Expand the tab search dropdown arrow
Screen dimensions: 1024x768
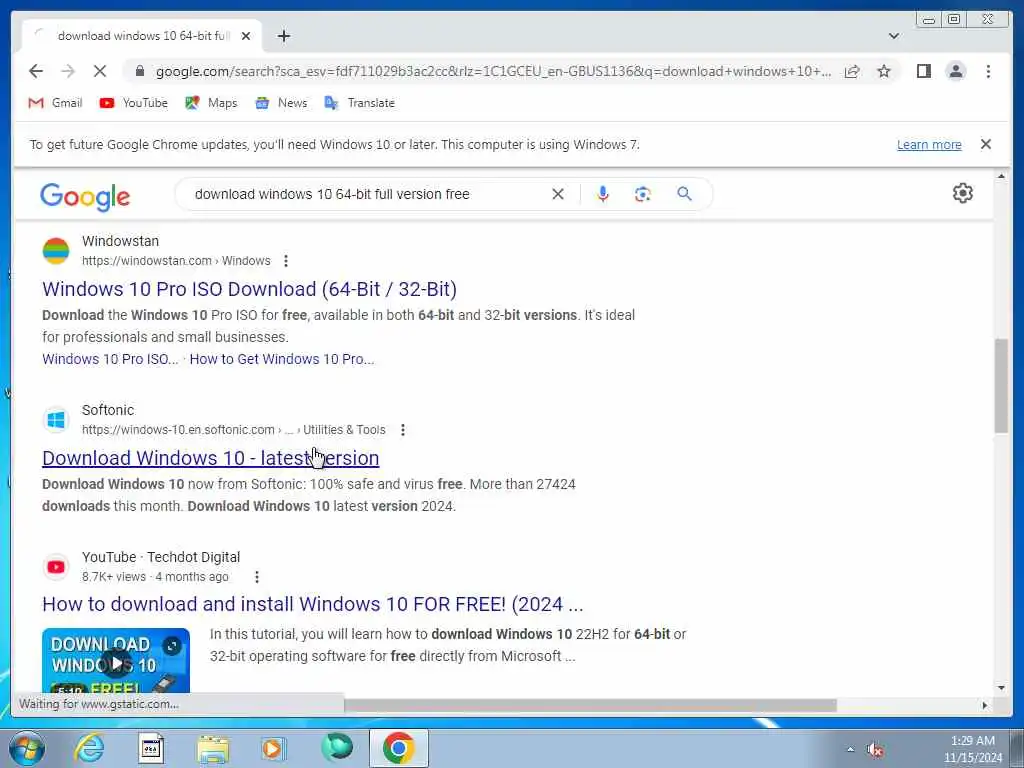pyautogui.click(x=894, y=36)
